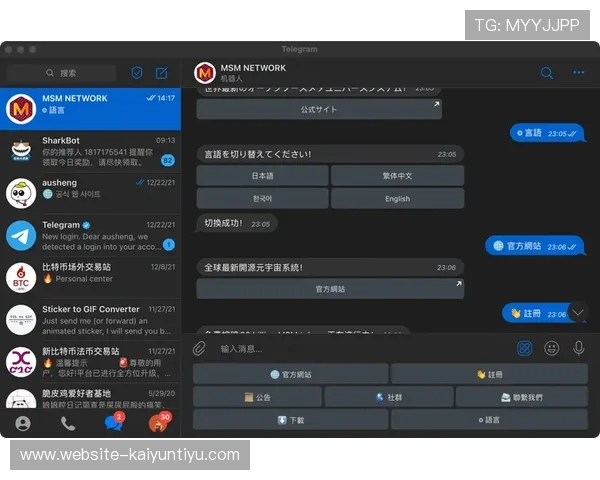Jump to bottom with down chevron
The height and width of the screenshot is (480, 600).
(x=578, y=312)
